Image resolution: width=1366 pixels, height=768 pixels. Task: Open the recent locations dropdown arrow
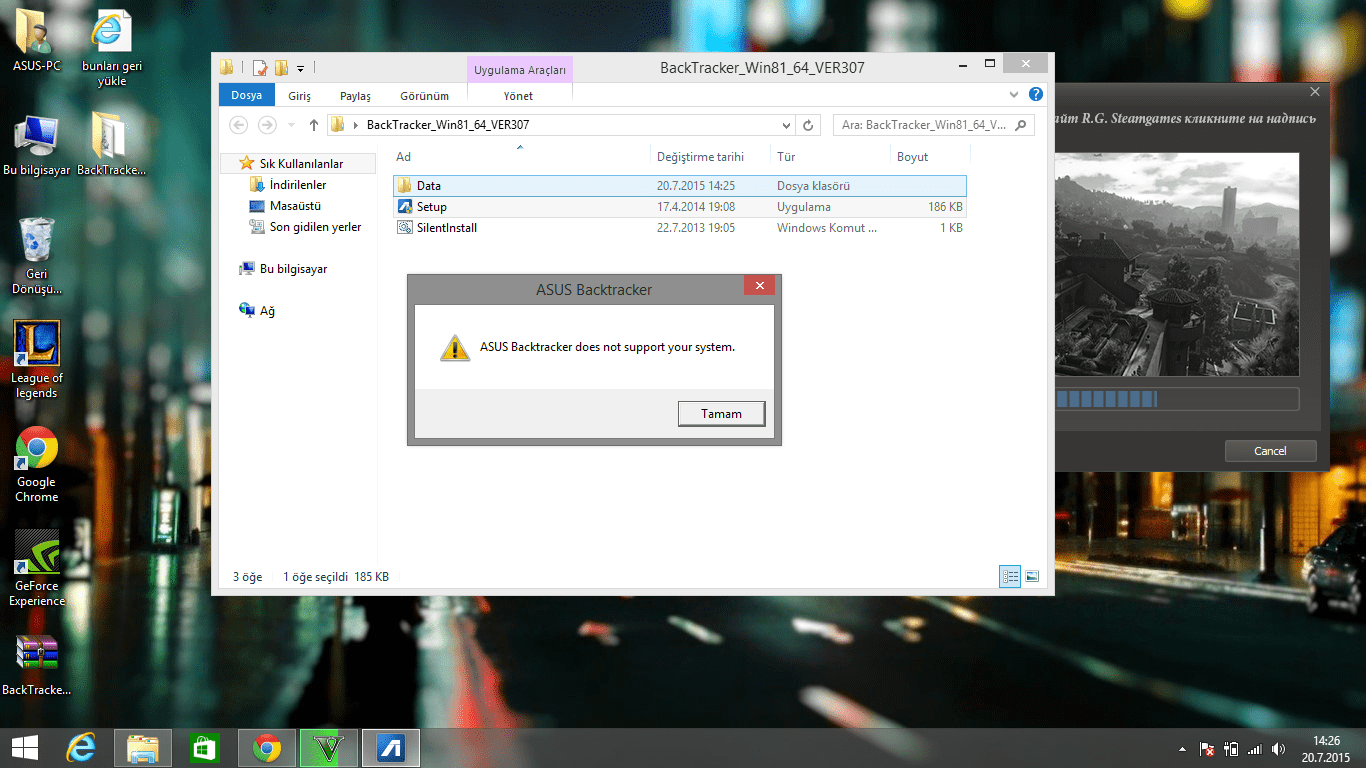point(292,125)
